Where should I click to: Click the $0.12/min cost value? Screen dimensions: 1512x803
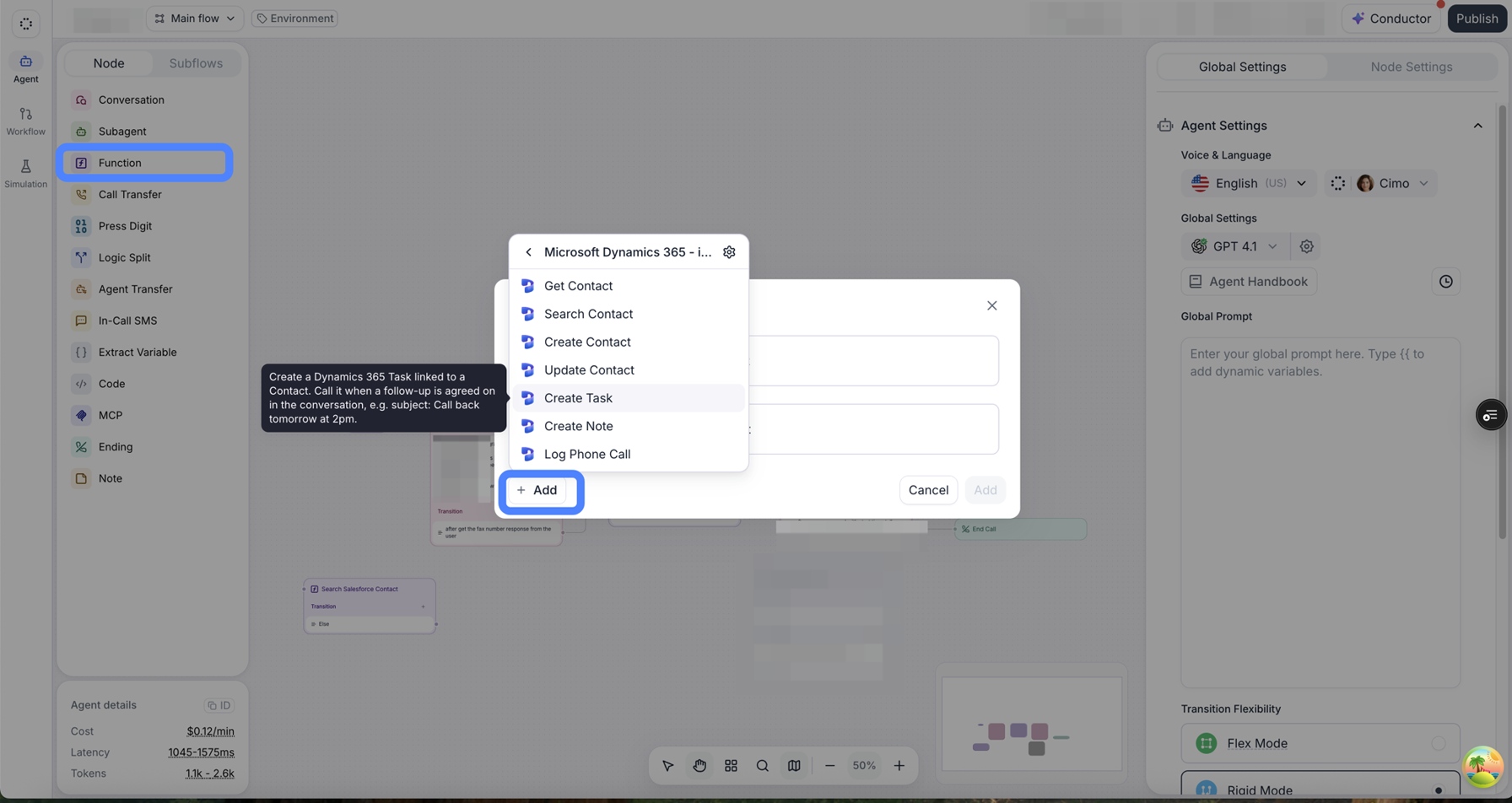coord(210,731)
